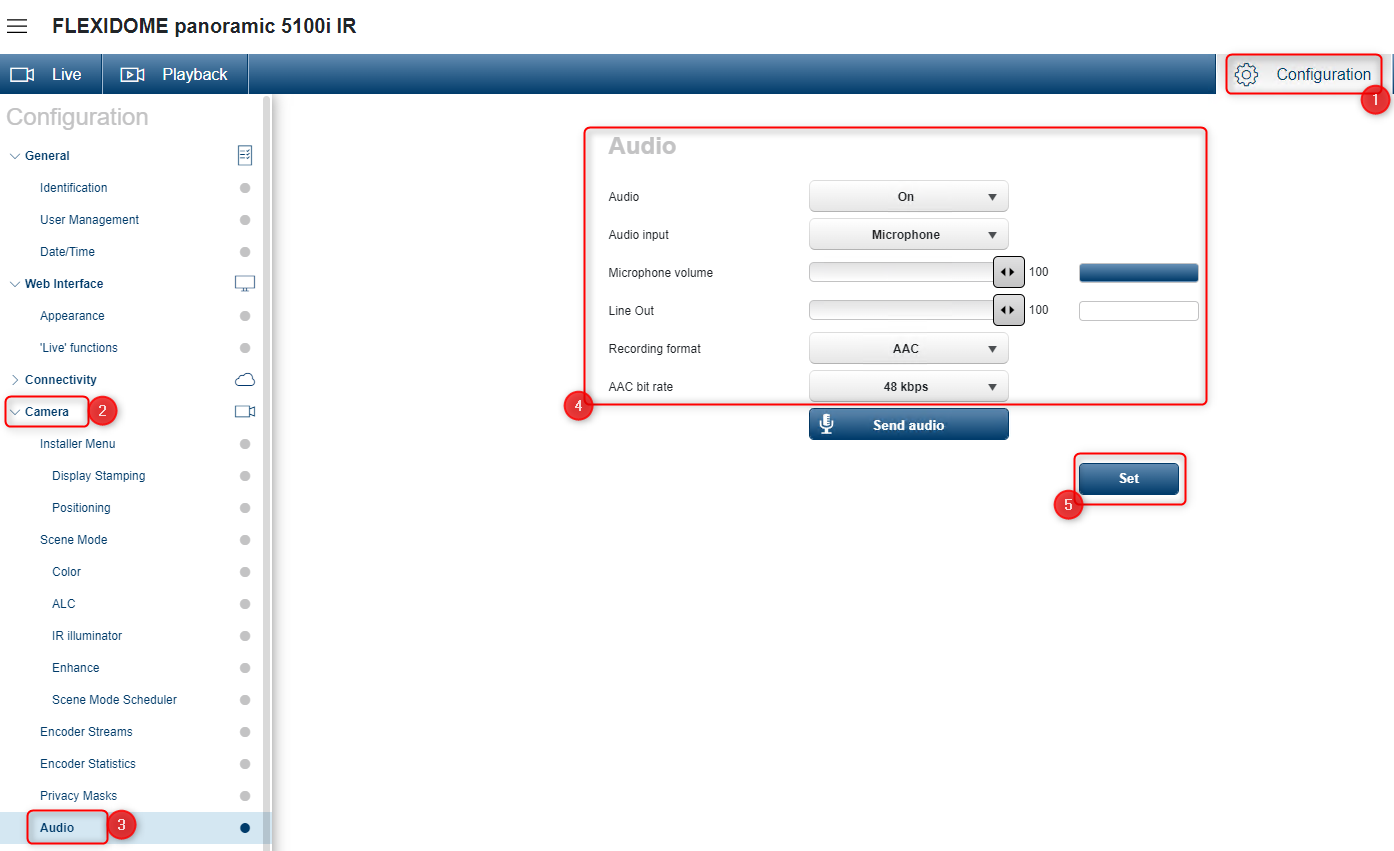Viewport: 1394px width, 851px height.
Task: Open the 'Live' functions page
Action: click(78, 347)
